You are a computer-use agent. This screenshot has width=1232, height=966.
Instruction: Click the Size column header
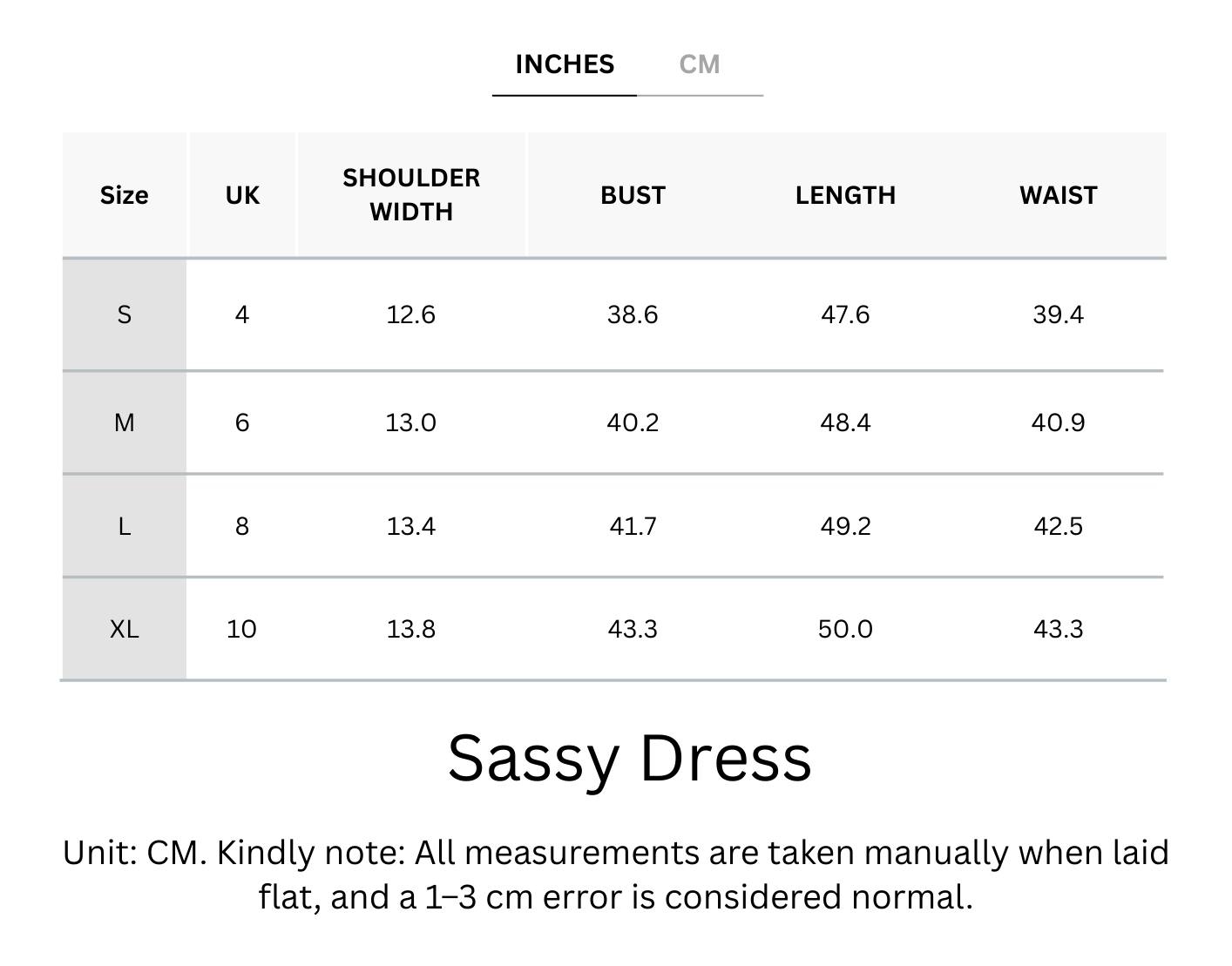point(124,195)
